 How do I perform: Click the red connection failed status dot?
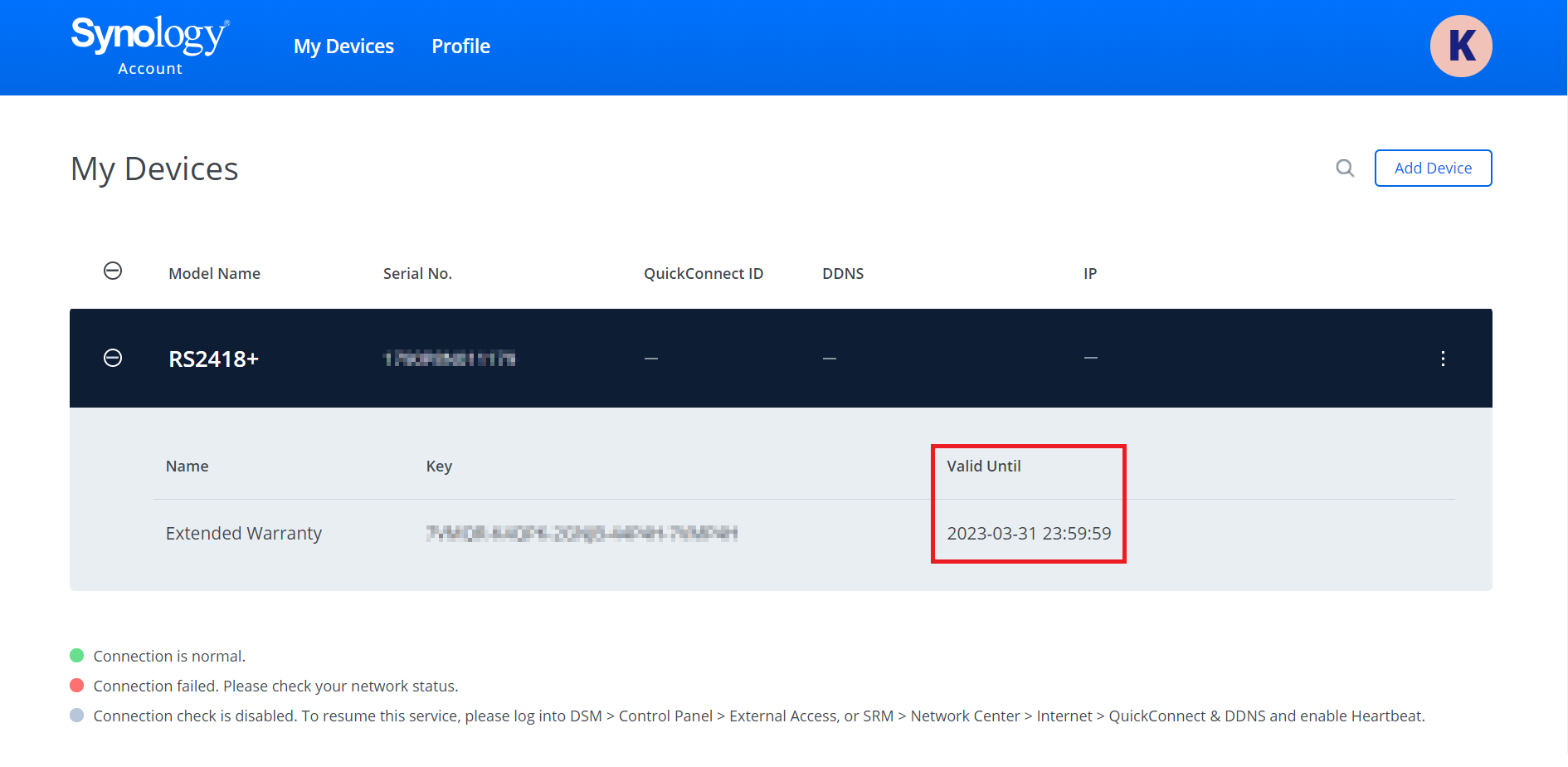pos(77,686)
